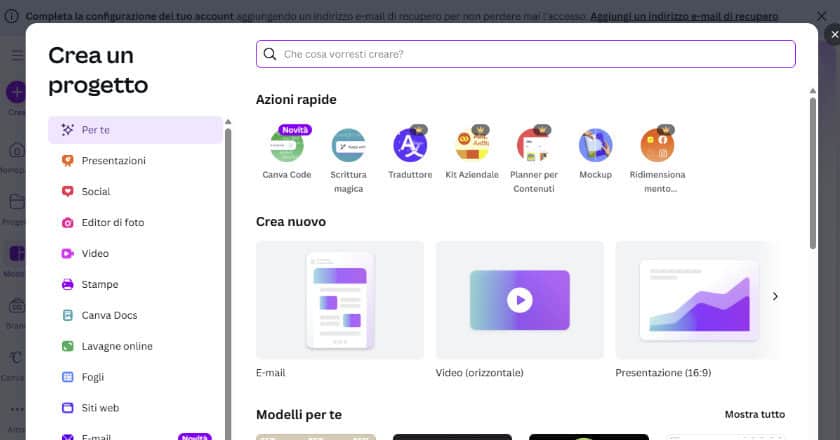Create a new E-mail design
Screen dimensions: 840x440
click(340, 300)
